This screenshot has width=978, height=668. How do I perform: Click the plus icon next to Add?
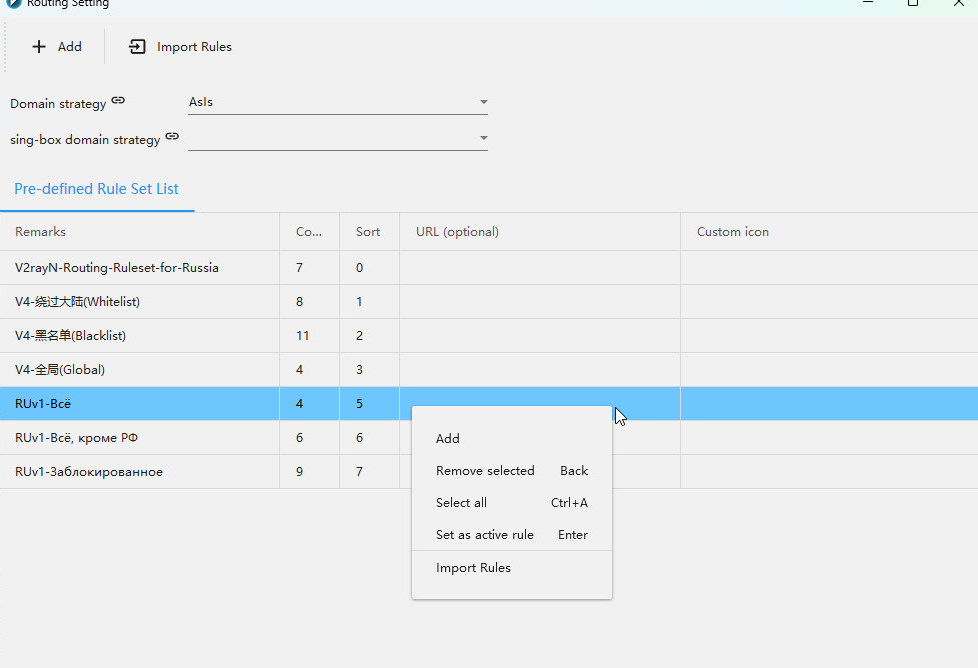39,47
